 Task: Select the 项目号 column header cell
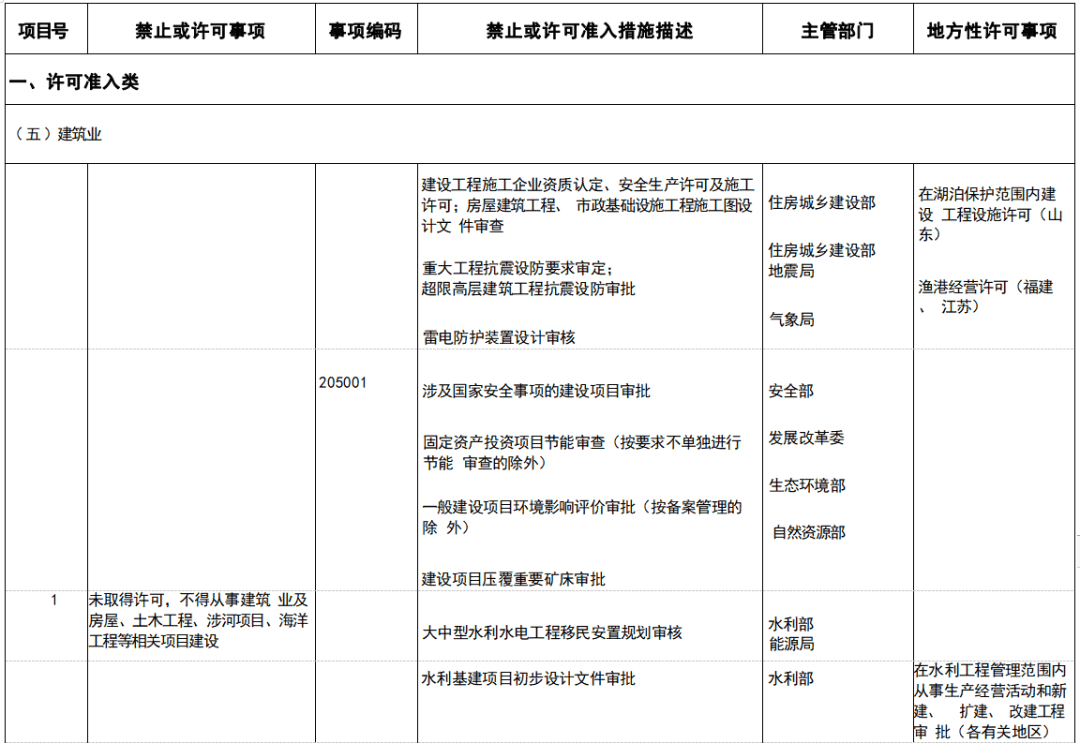tap(44, 29)
